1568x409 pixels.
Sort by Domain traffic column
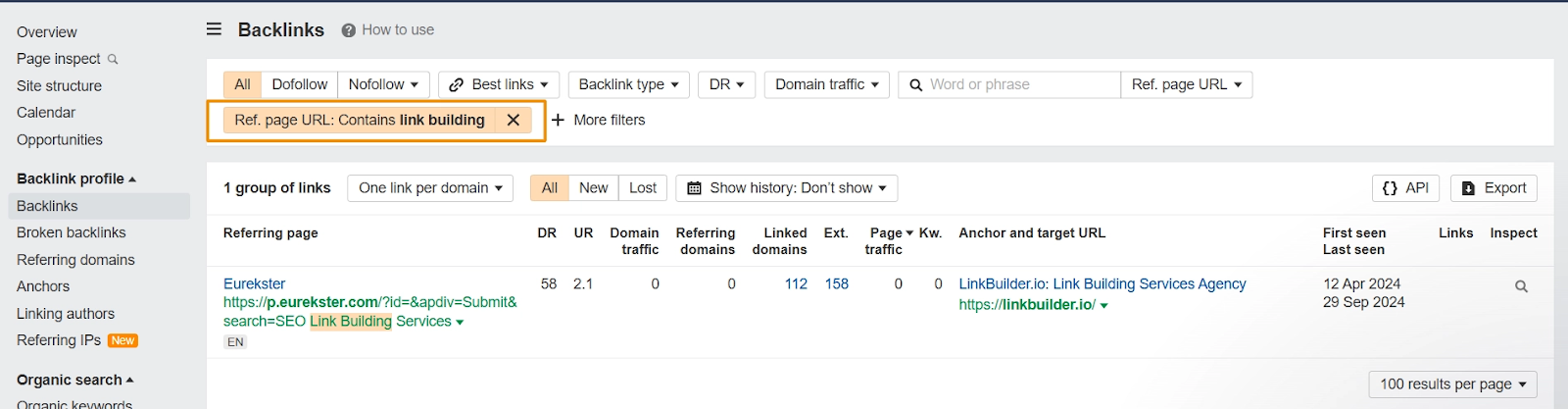click(634, 241)
